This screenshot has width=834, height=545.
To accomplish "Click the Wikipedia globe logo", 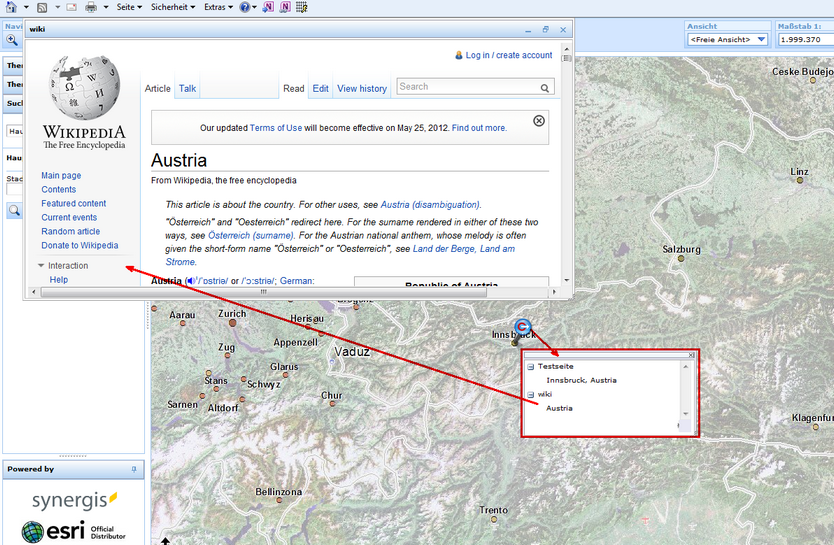I will tap(84, 88).
